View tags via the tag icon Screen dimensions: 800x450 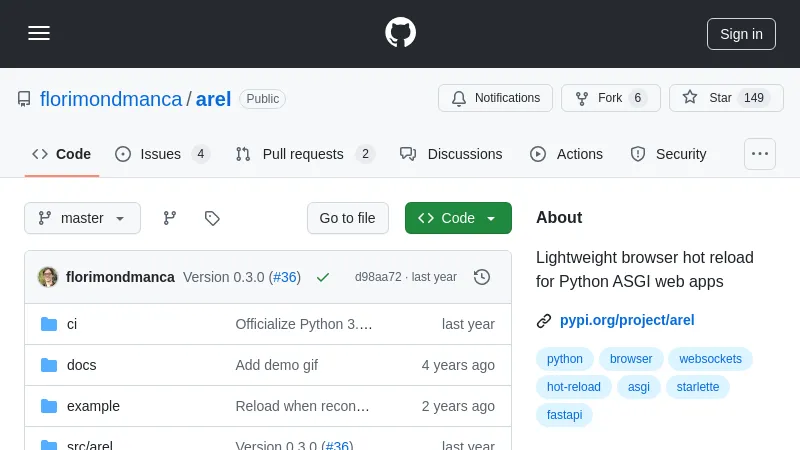pyautogui.click(x=212, y=218)
